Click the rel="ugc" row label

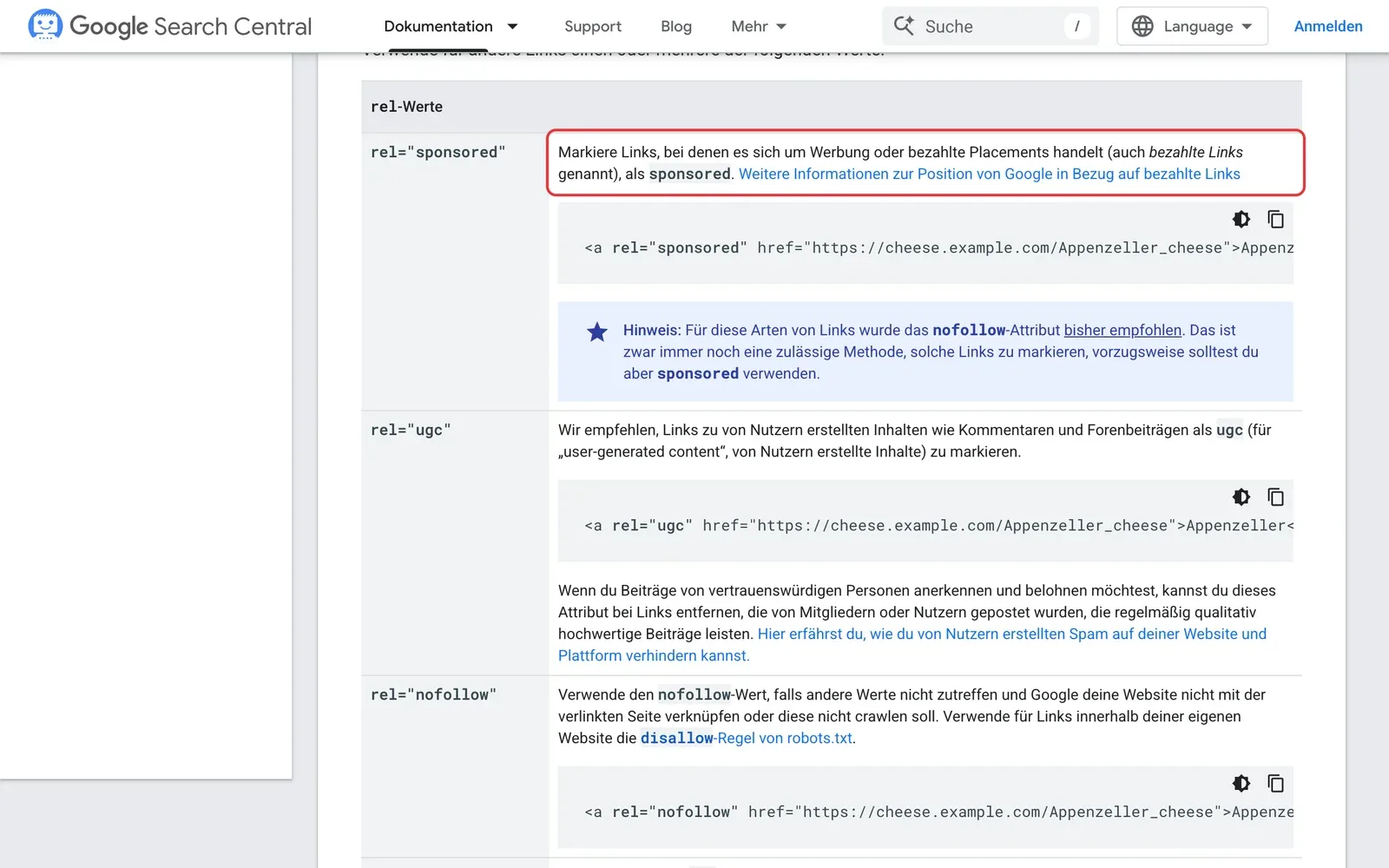coord(411,430)
